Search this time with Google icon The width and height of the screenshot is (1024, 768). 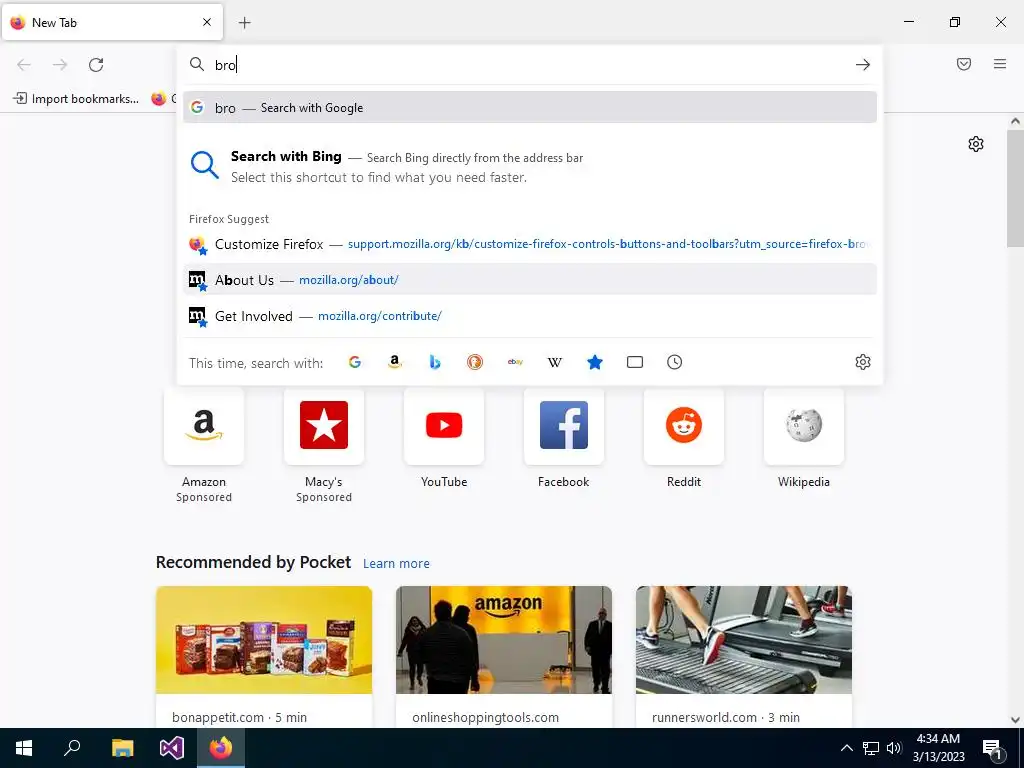[355, 362]
